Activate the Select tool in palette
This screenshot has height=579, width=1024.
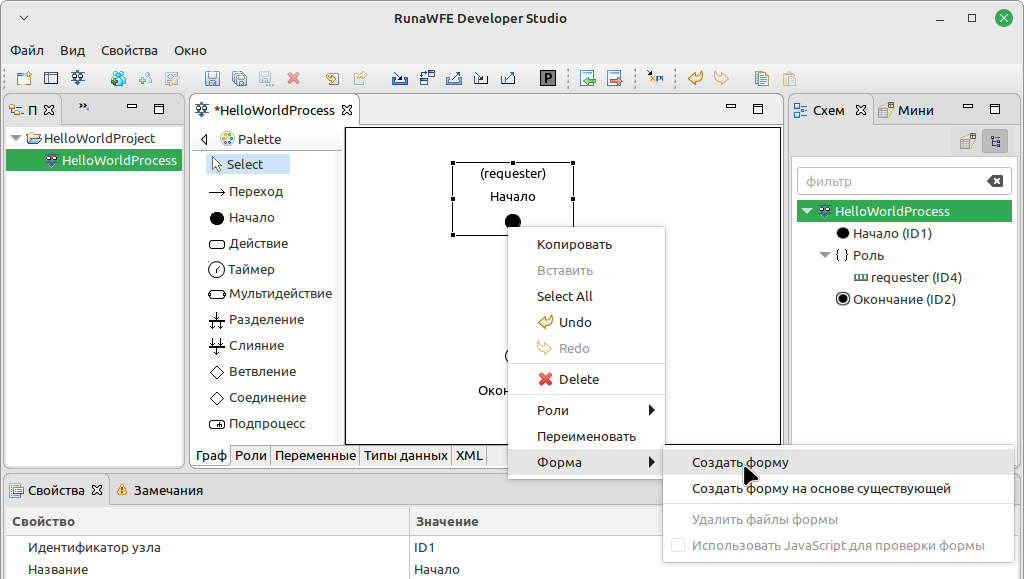point(248,164)
